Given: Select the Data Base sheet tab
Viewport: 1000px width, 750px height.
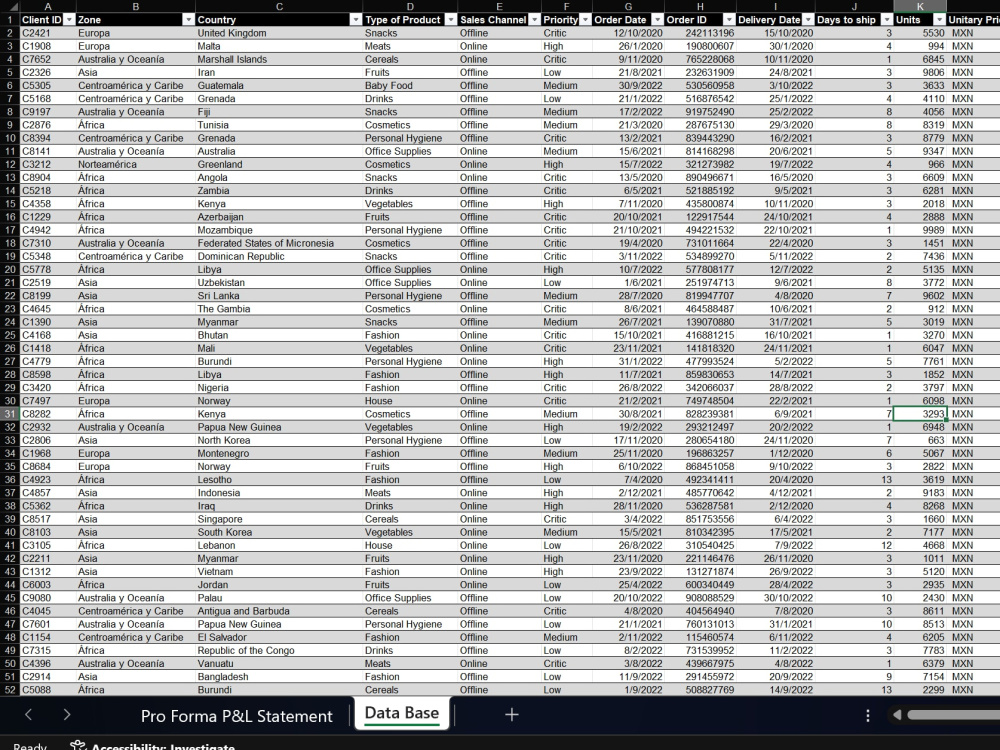Looking at the screenshot, I should [402, 713].
